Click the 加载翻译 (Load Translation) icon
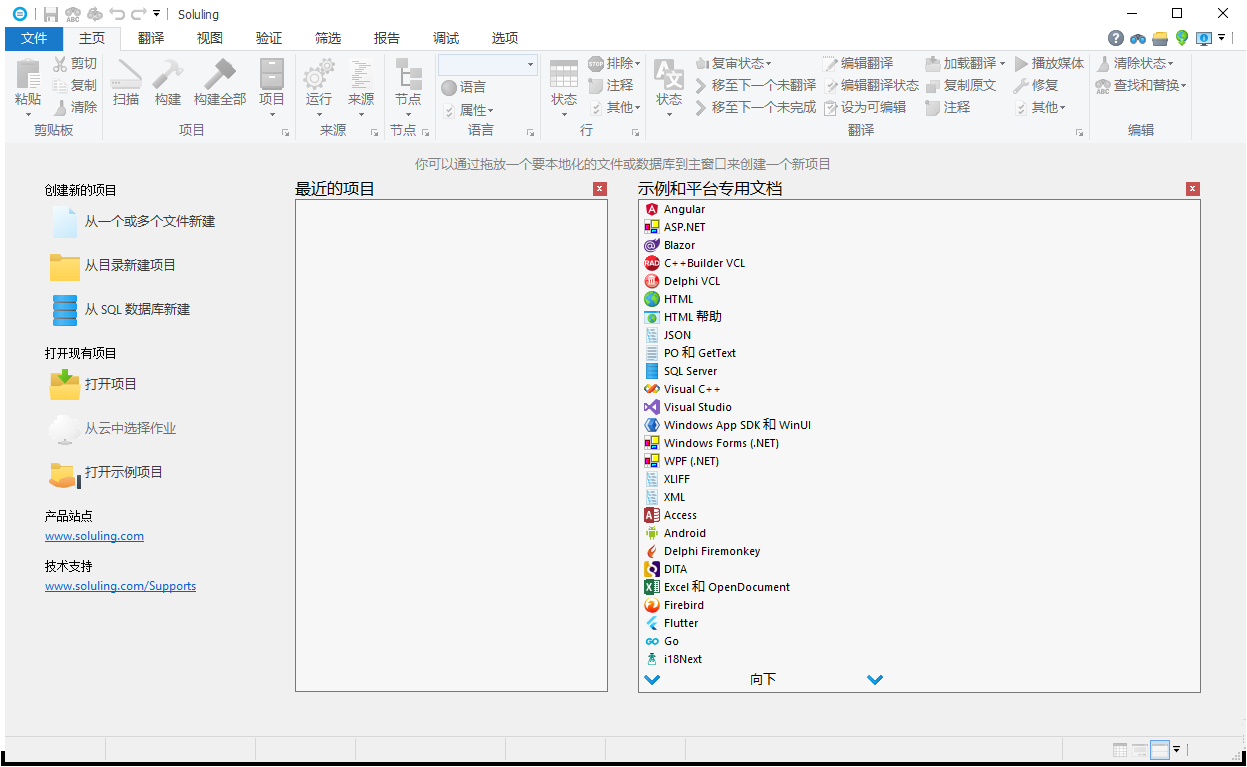The width and height of the screenshot is (1247, 767). pos(960,62)
